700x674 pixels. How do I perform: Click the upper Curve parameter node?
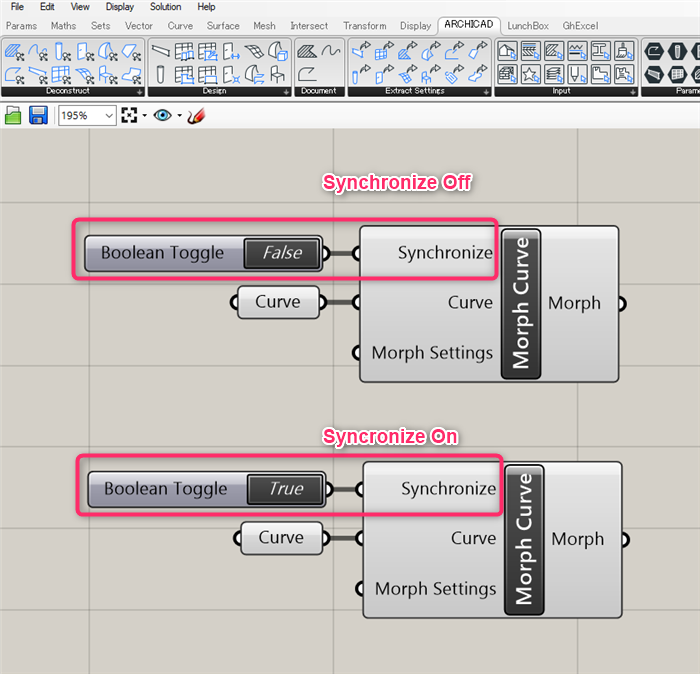tap(278, 302)
